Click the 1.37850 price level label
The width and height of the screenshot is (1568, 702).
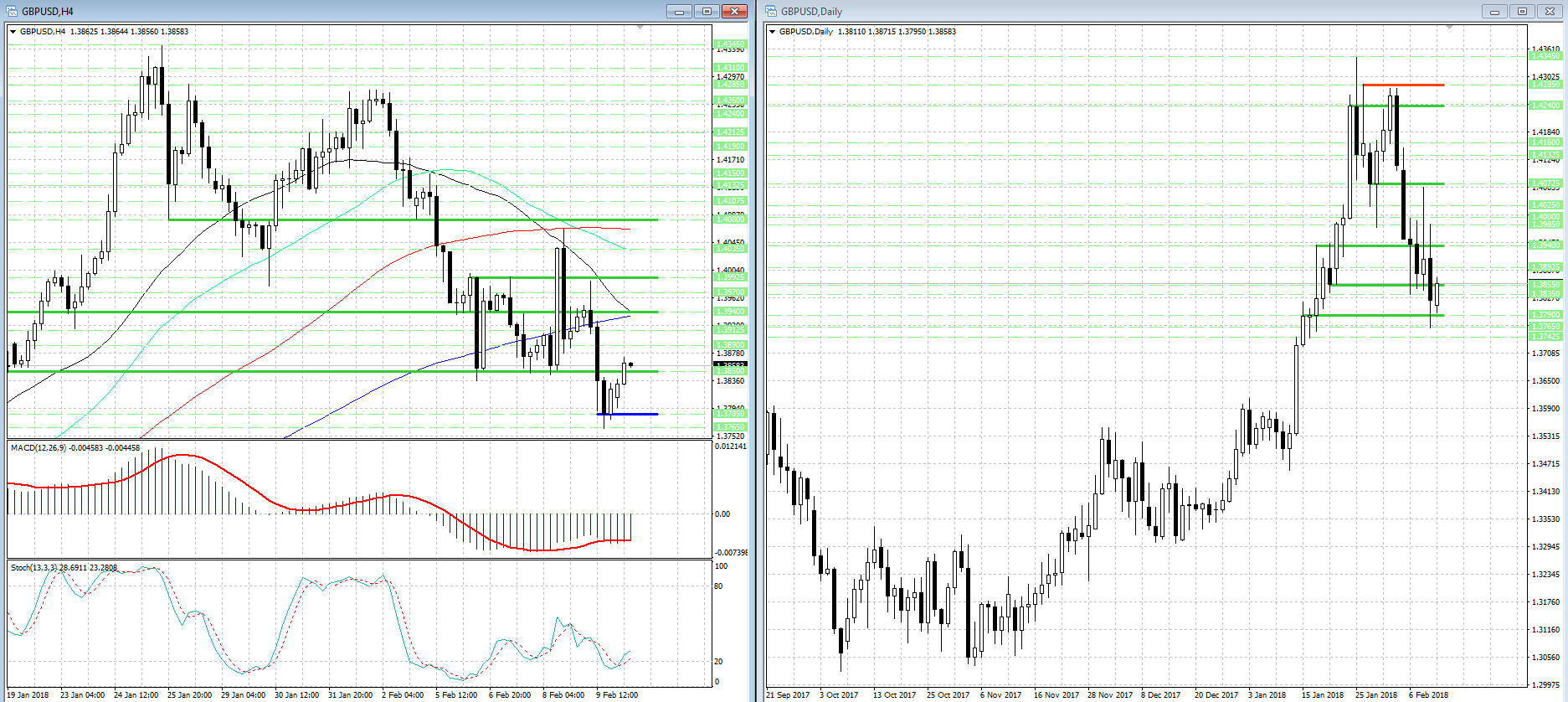730,414
